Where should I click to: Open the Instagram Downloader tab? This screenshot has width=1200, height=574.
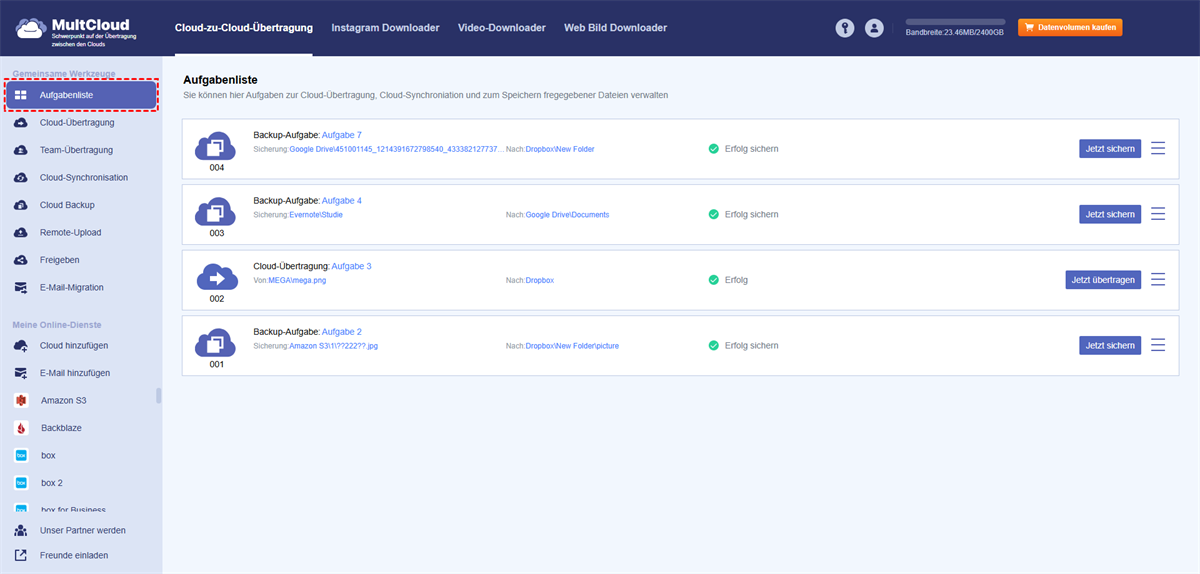click(x=385, y=28)
